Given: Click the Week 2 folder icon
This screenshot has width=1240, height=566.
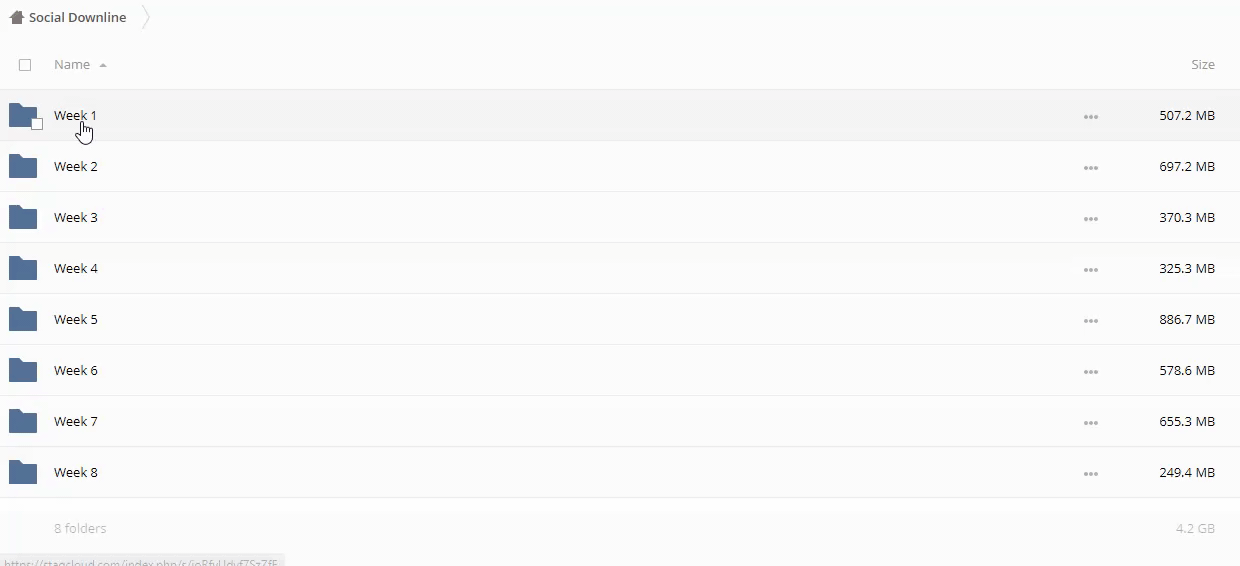Looking at the screenshot, I should [x=23, y=166].
